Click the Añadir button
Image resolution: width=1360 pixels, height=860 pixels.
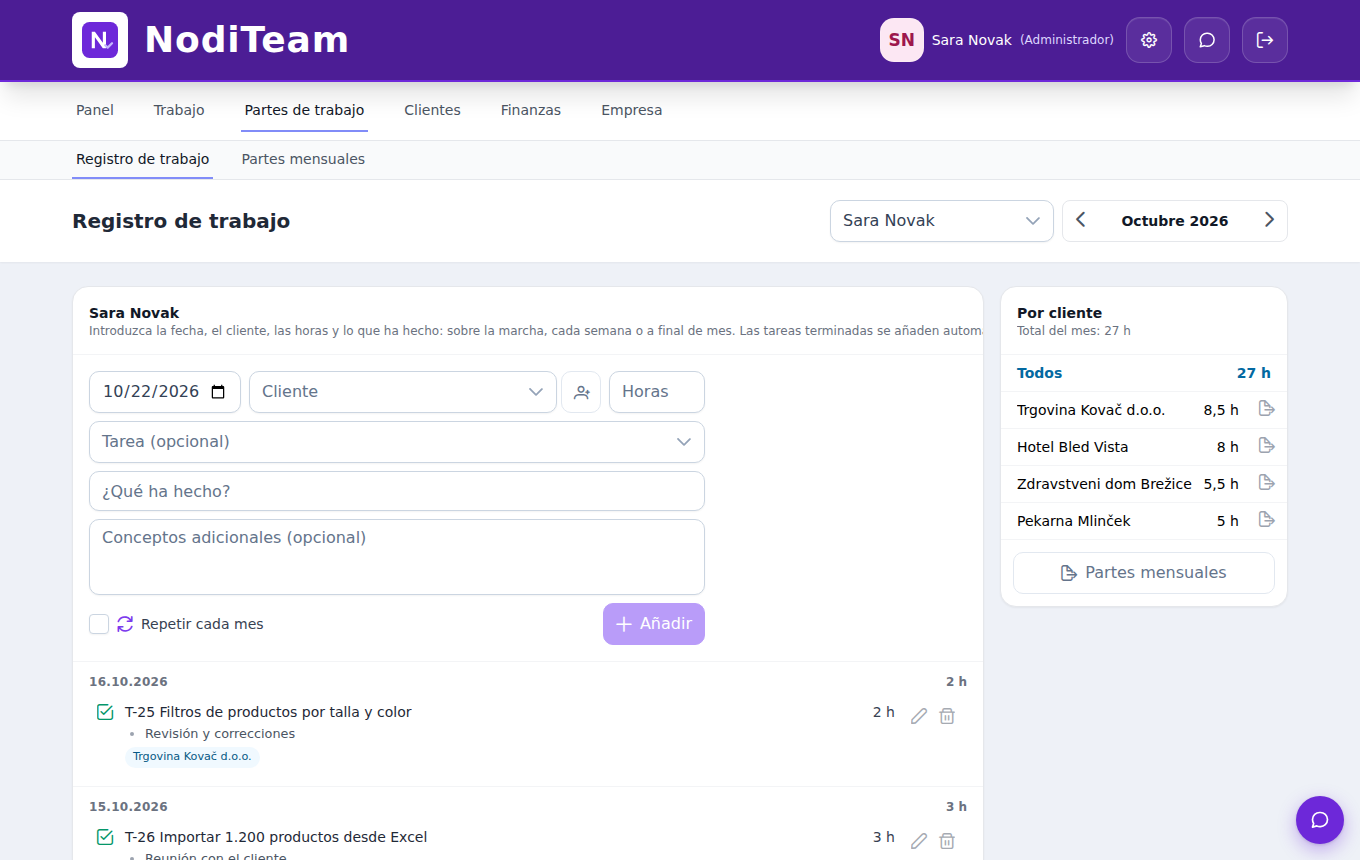pos(654,624)
